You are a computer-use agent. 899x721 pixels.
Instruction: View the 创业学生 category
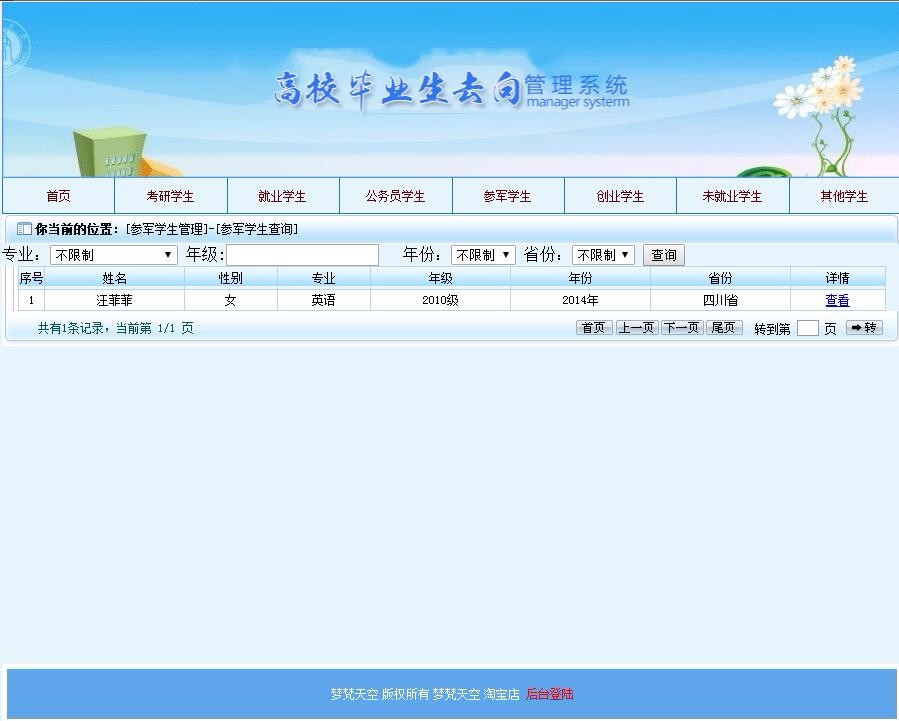(x=621, y=196)
